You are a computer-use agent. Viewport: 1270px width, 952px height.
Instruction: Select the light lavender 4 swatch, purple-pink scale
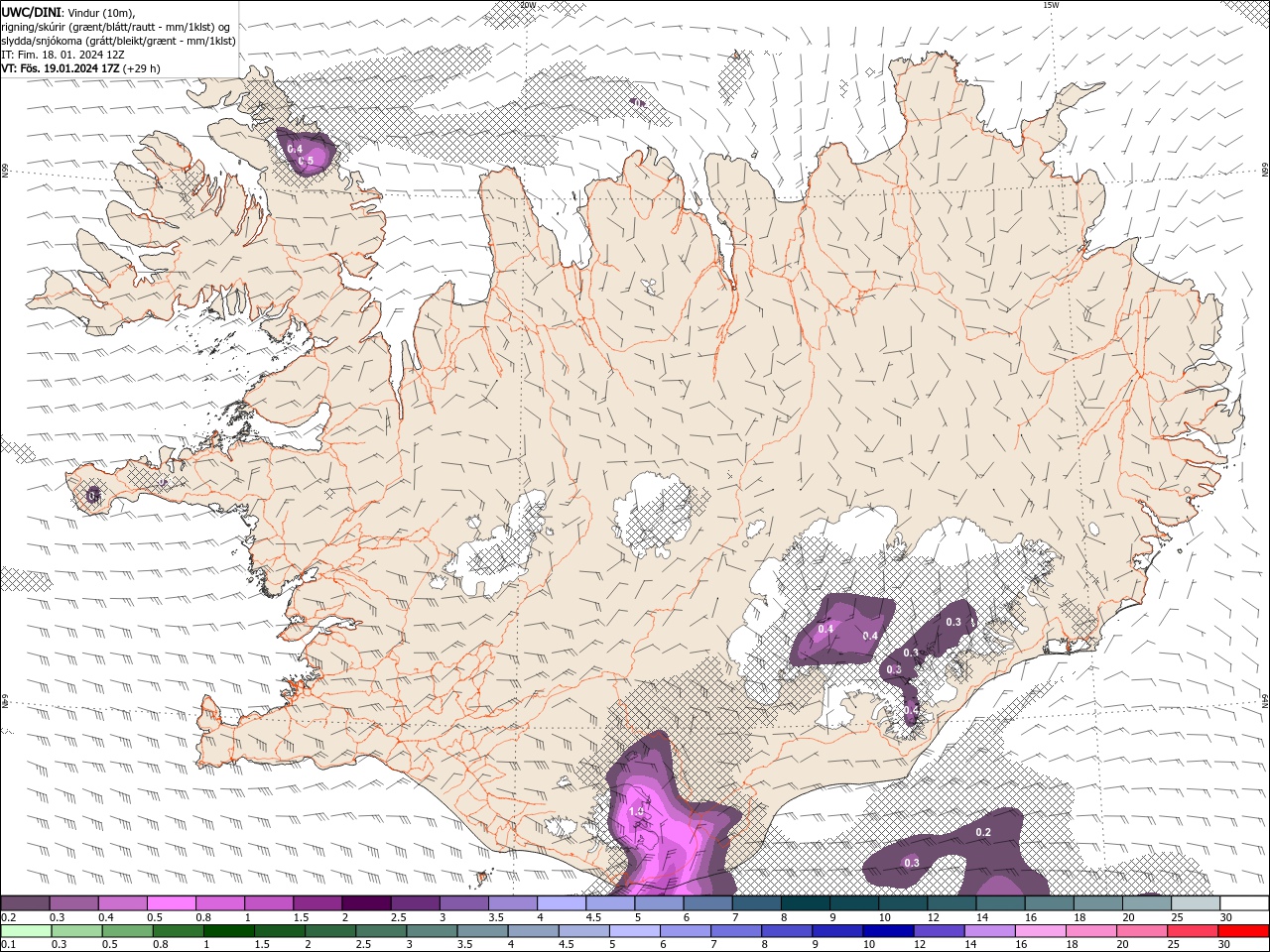pos(562,903)
